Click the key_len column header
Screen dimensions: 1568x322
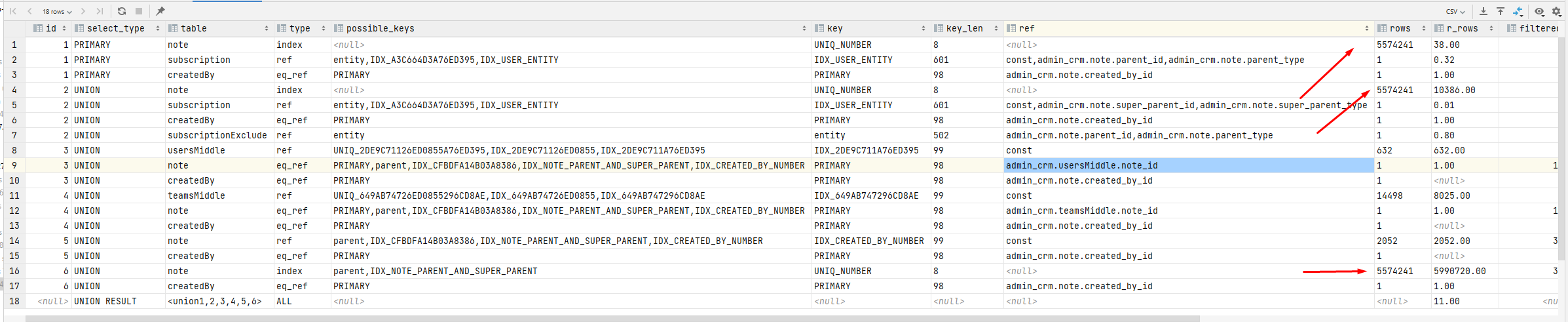tap(964, 28)
